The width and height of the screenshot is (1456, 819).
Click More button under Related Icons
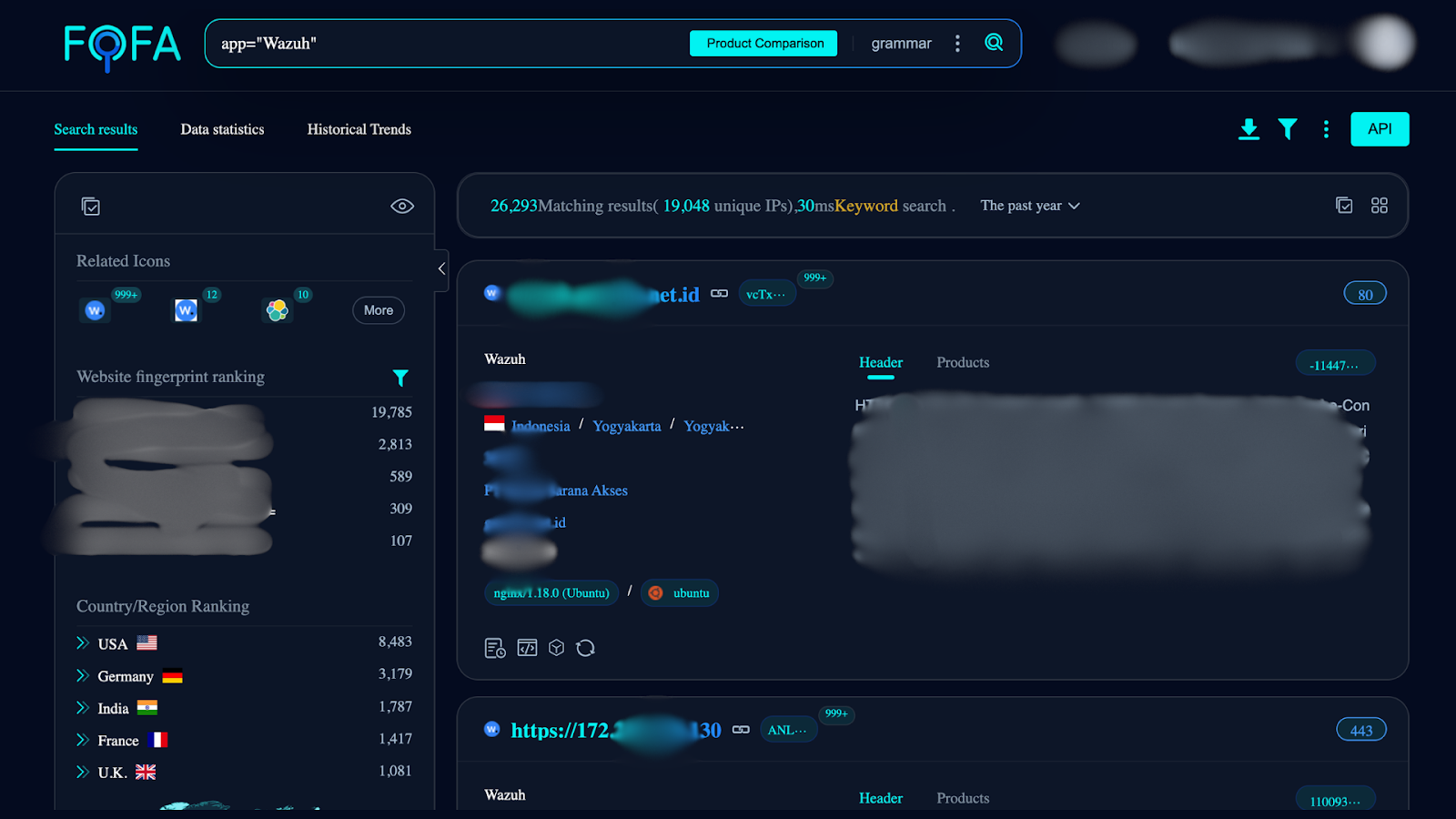pos(379,310)
